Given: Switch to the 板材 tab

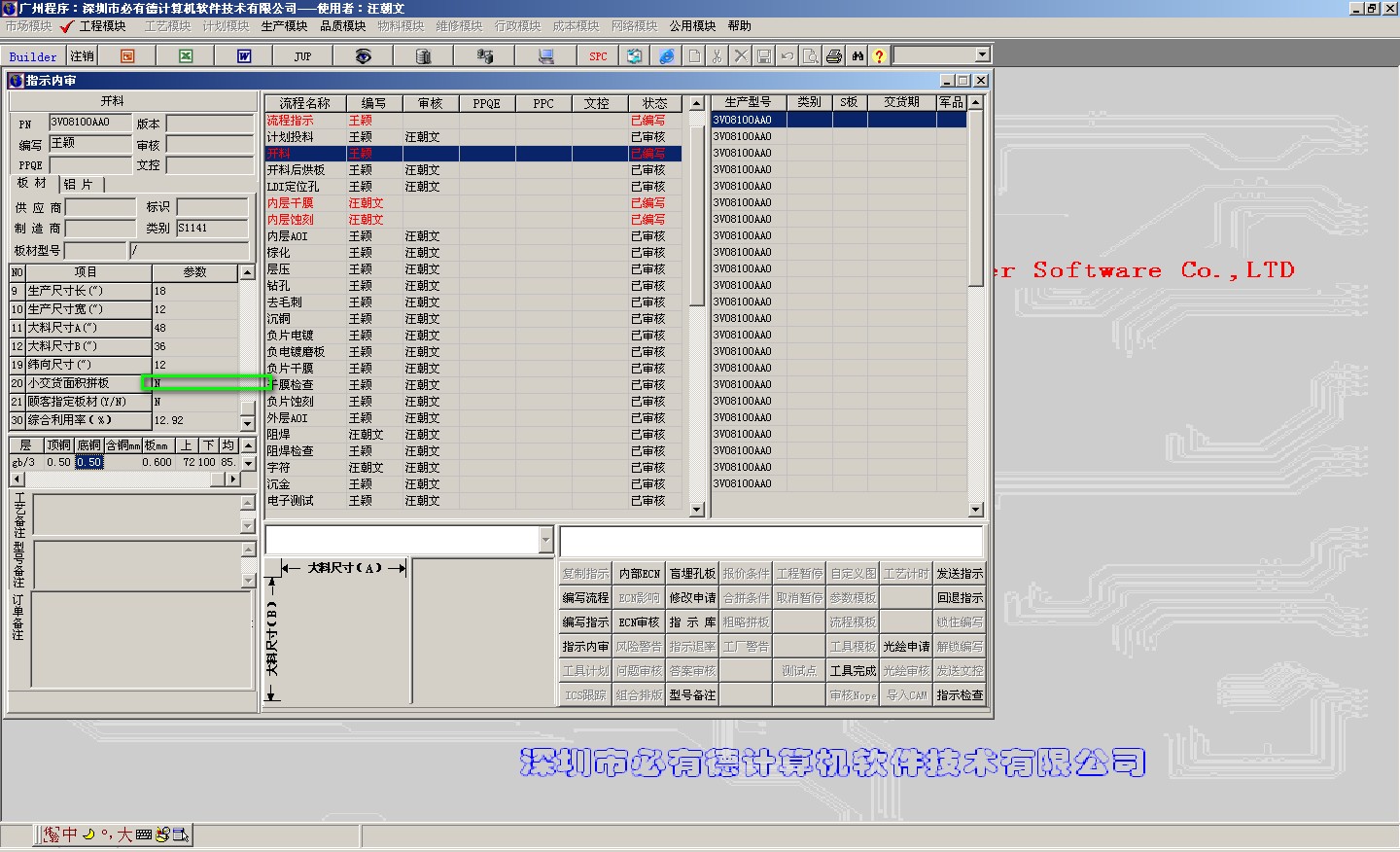Looking at the screenshot, I should [32, 184].
